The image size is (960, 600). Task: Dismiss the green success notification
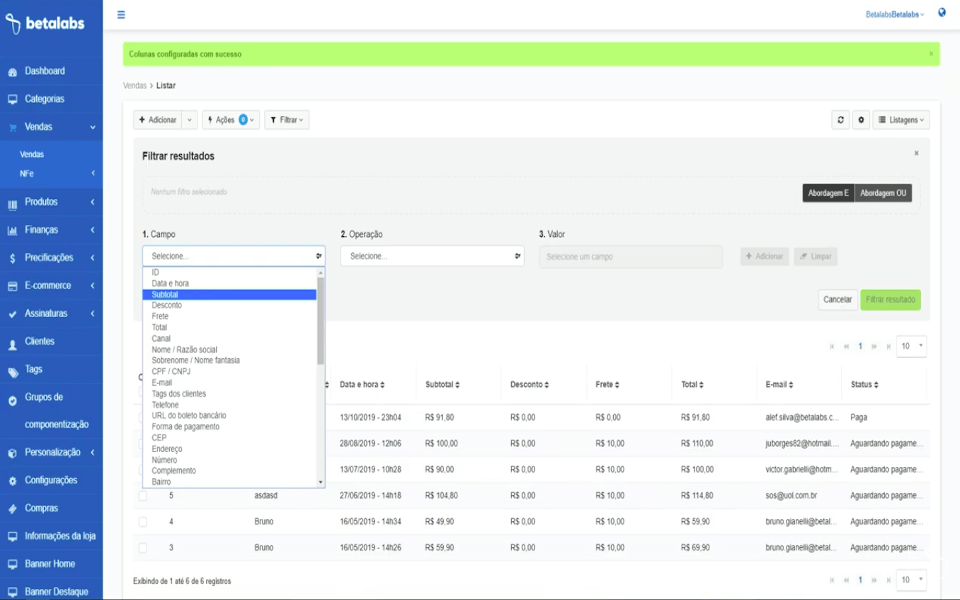tap(931, 54)
